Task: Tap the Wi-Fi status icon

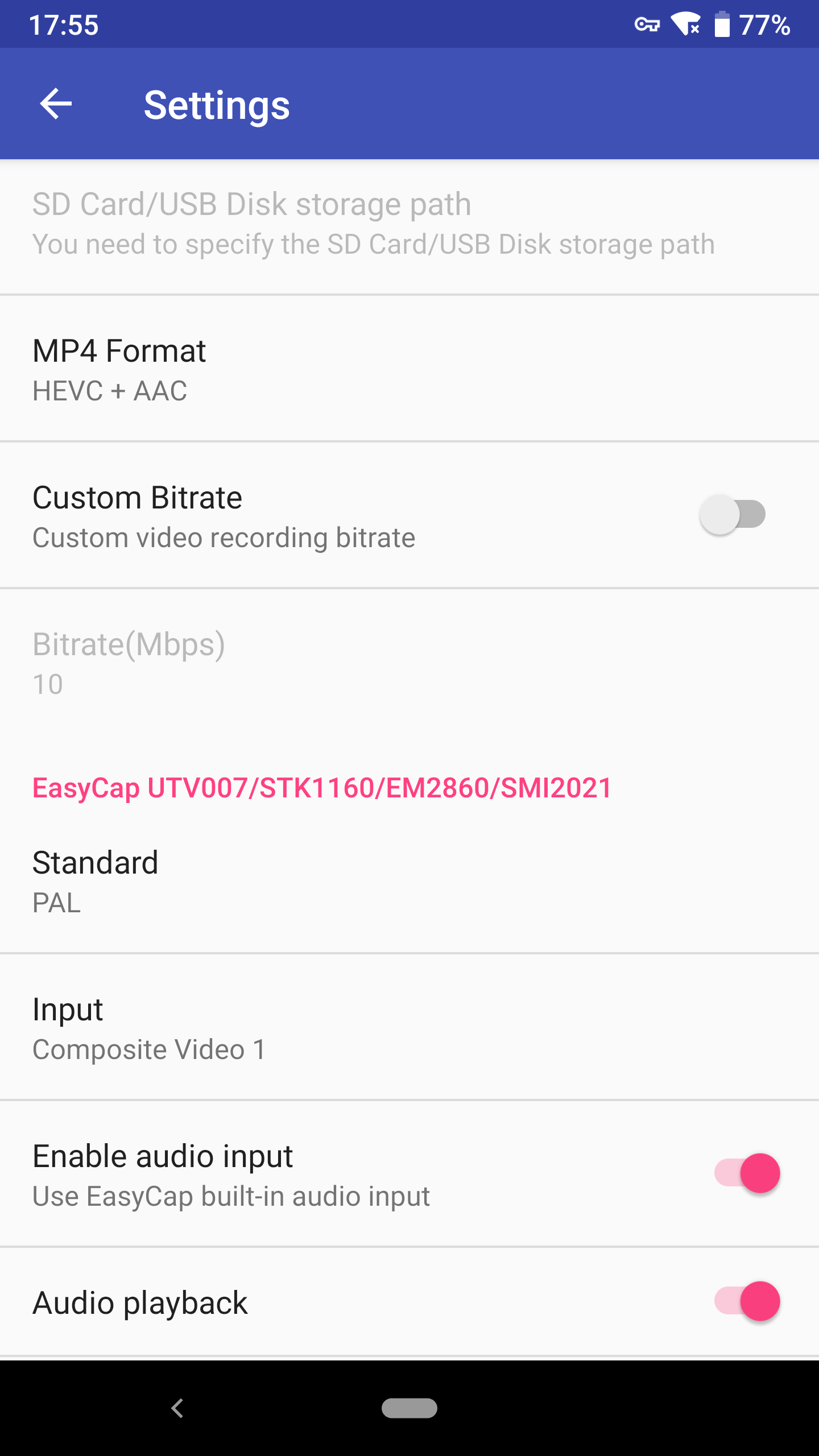Action: 685,25
